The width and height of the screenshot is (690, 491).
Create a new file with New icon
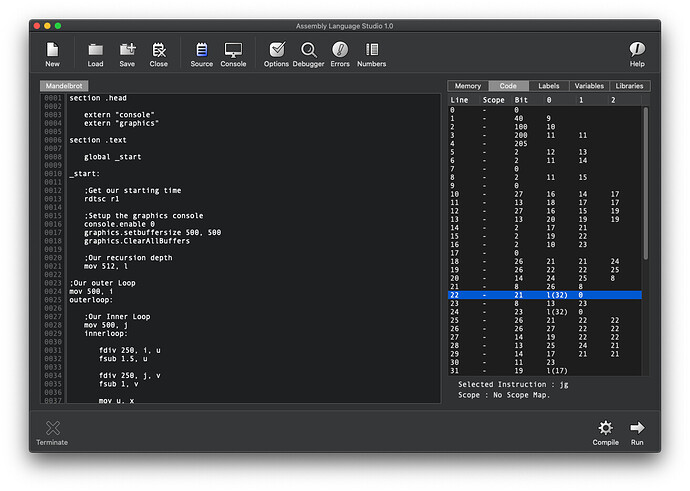[x=52, y=54]
